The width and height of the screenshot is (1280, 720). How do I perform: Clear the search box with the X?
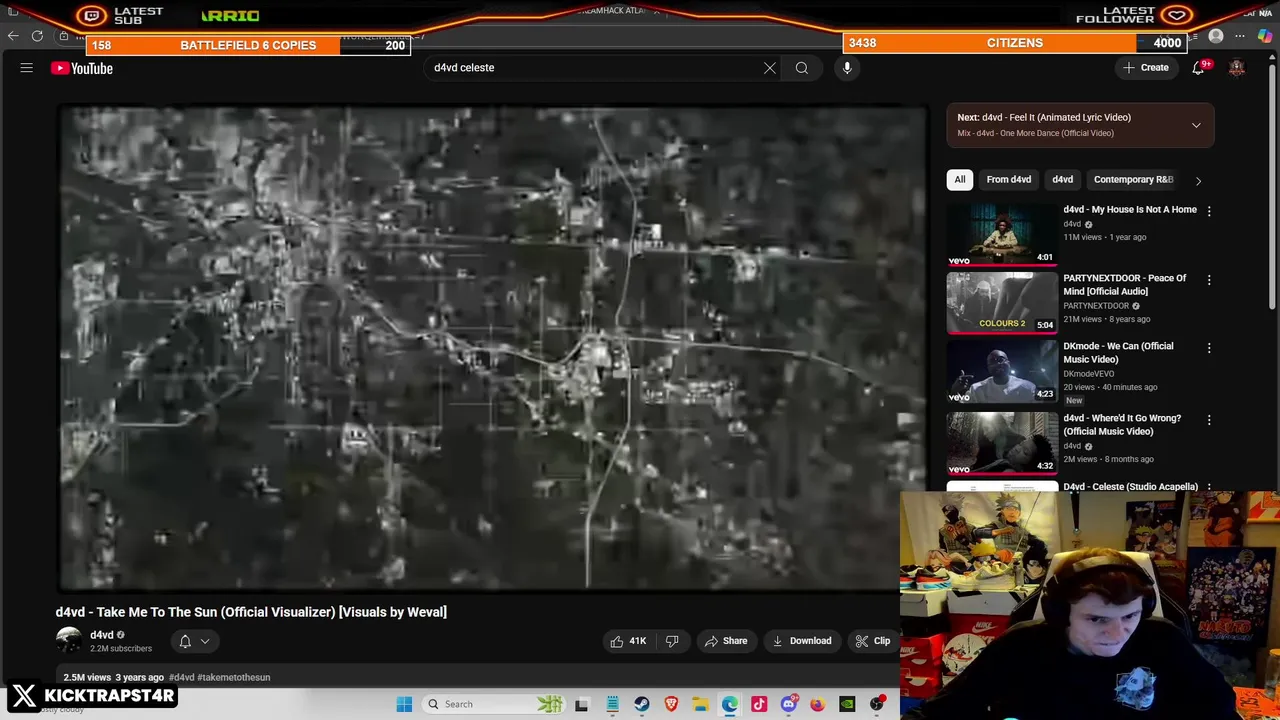(770, 68)
